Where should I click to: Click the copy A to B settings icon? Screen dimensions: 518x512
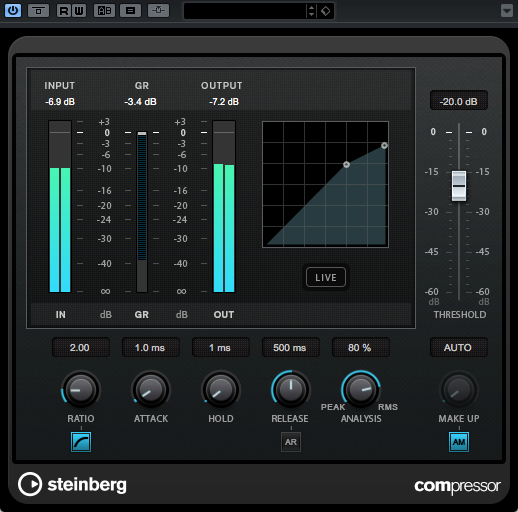pyautogui.click(x=130, y=11)
